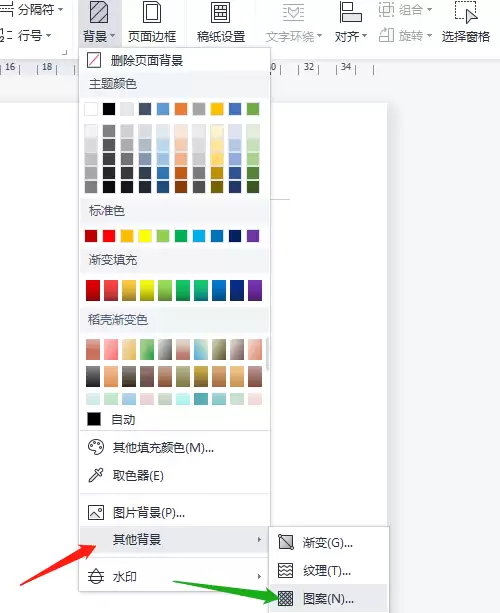Click the palette icon beside 其他填充颜色

point(96,447)
